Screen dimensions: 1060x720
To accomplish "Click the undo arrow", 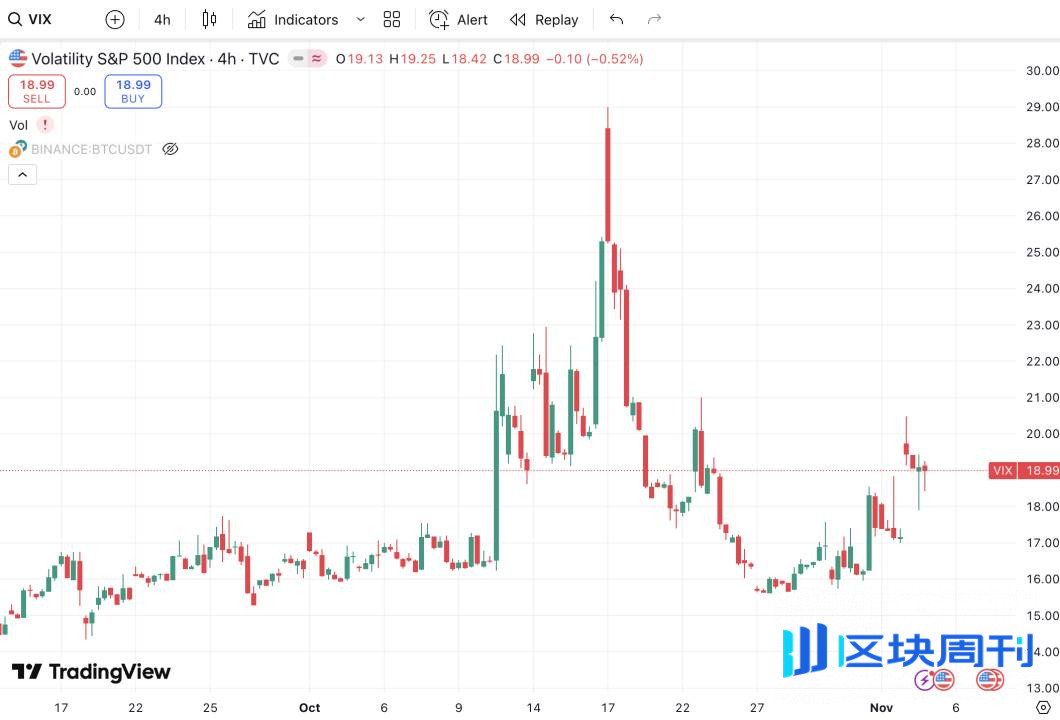I will click(x=616, y=19).
